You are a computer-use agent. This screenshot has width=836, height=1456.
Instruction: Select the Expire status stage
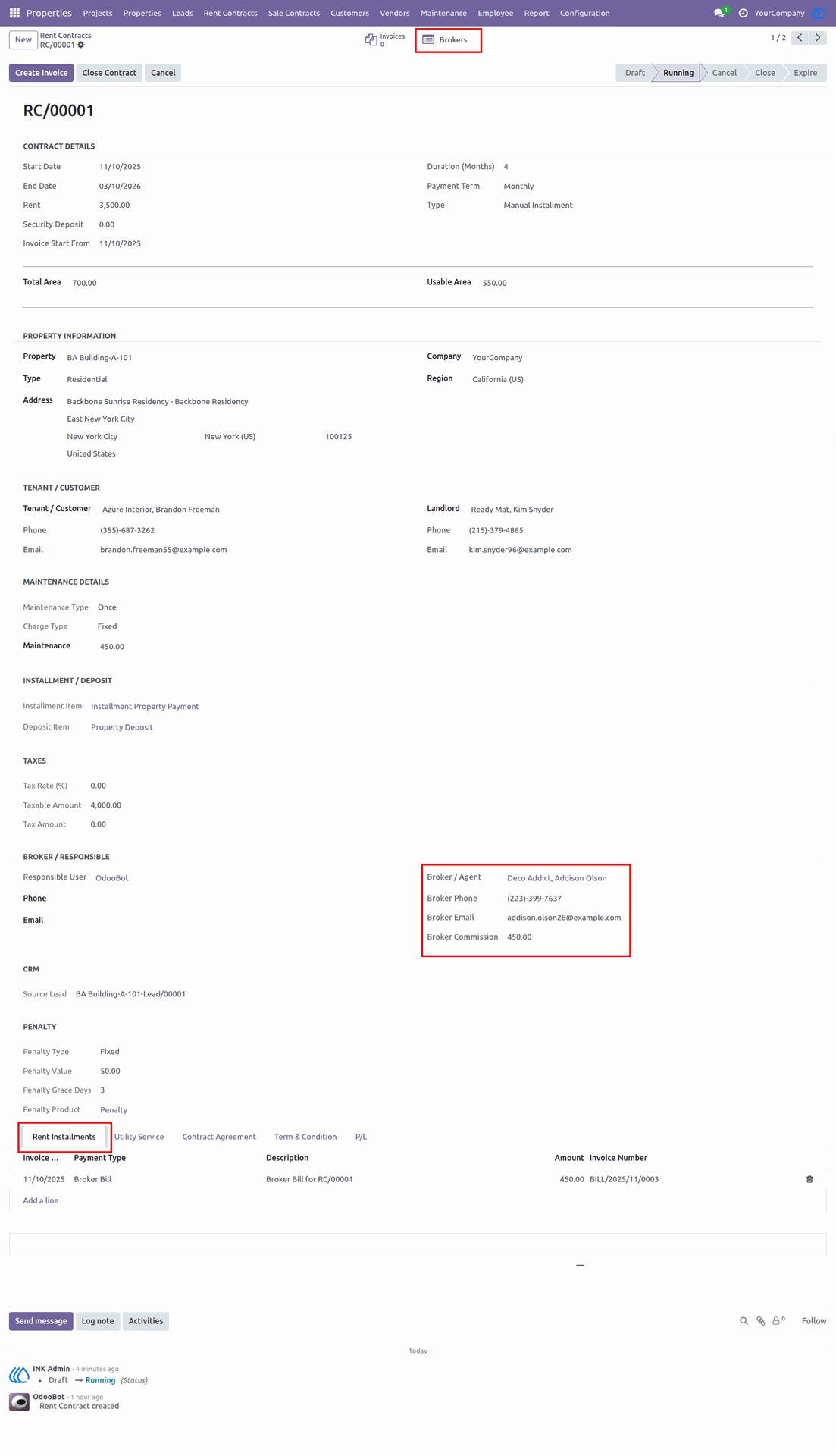[805, 73]
